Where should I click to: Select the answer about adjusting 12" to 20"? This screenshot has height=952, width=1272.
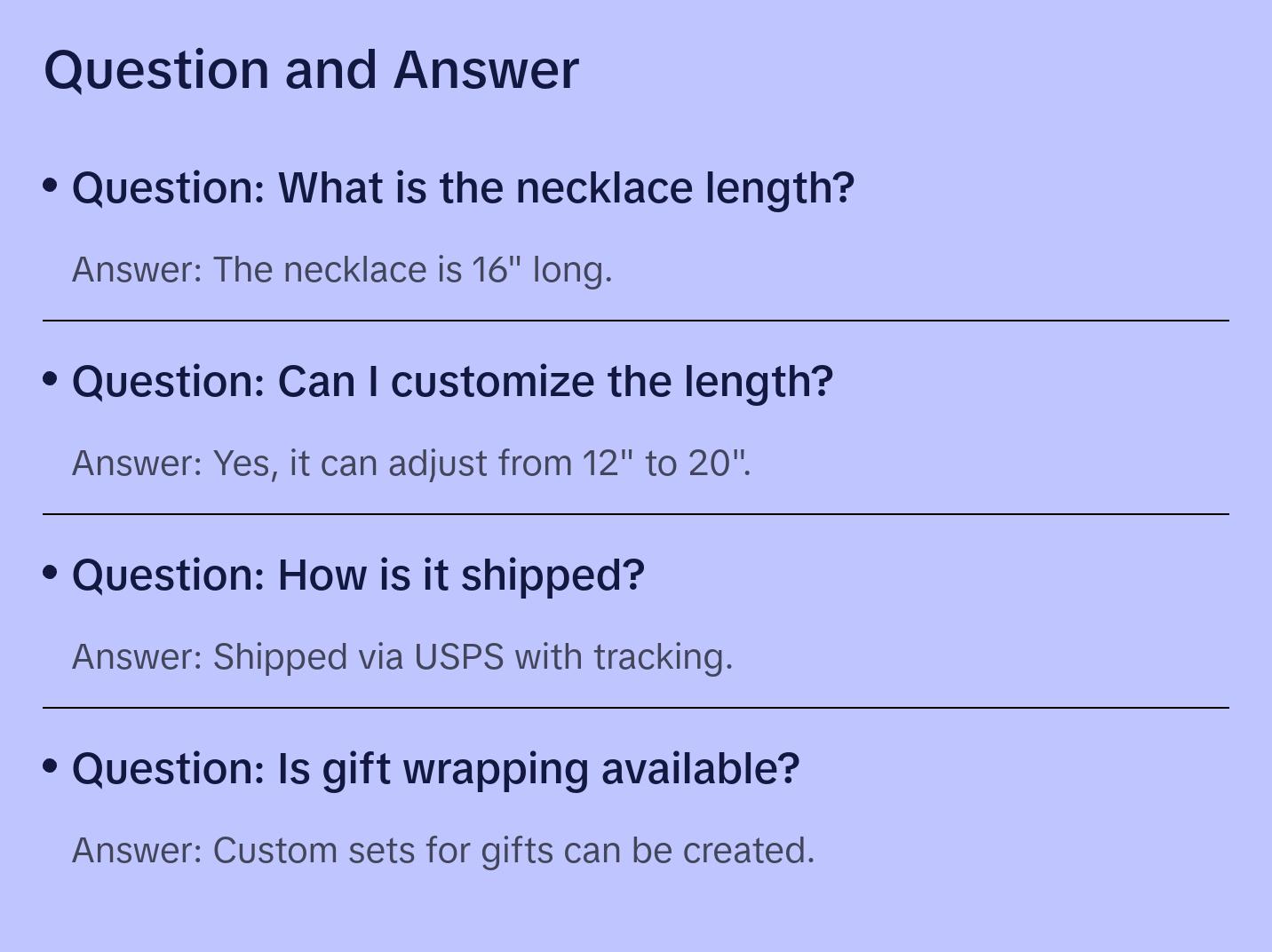[411, 464]
